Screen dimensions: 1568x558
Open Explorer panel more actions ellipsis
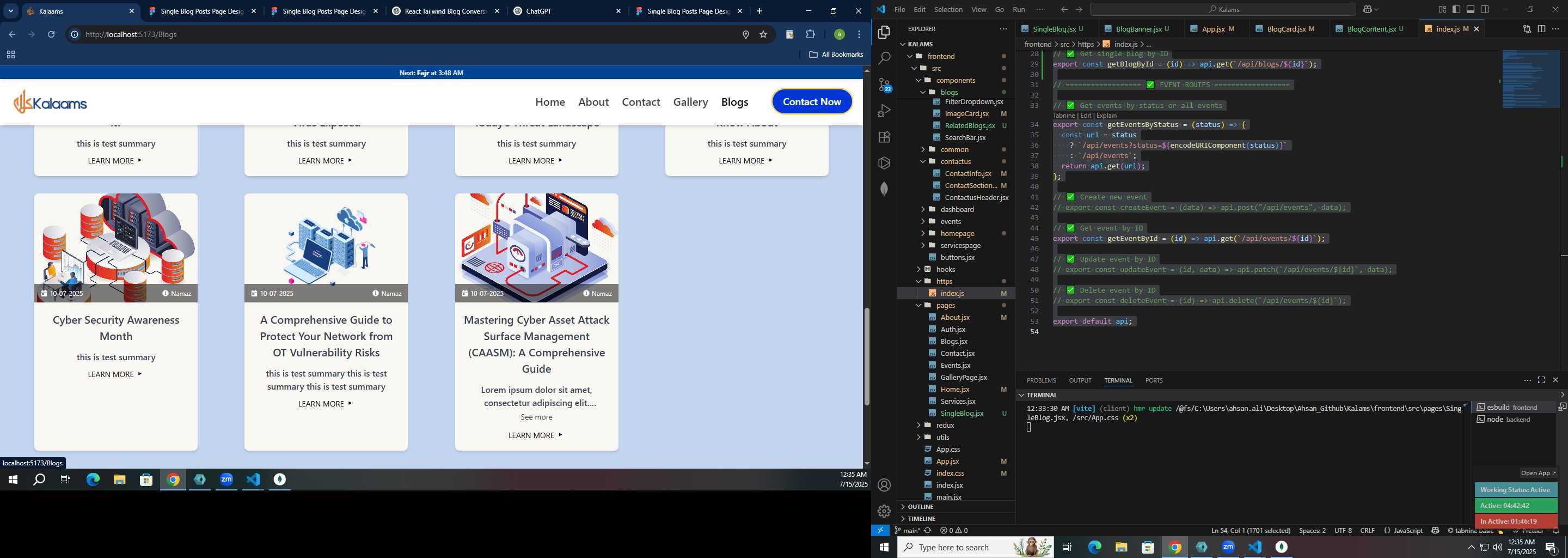point(1003,29)
